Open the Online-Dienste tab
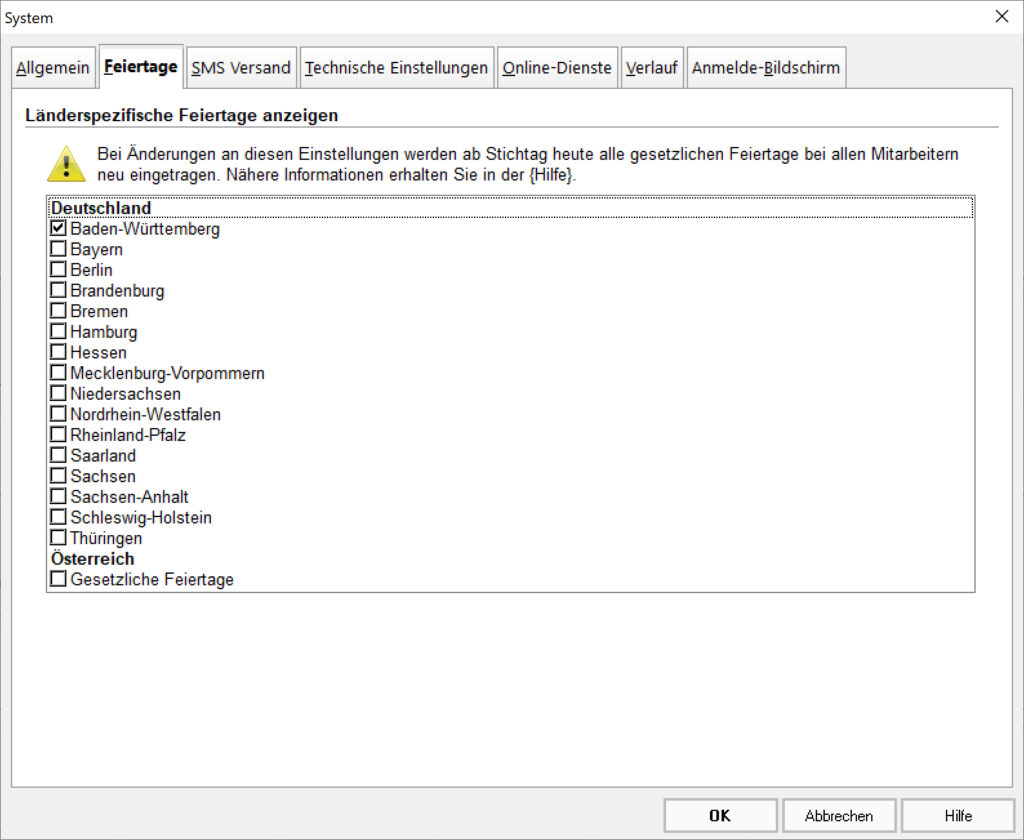The height and width of the screenshot is (840, 1024). tap(557, 68)
